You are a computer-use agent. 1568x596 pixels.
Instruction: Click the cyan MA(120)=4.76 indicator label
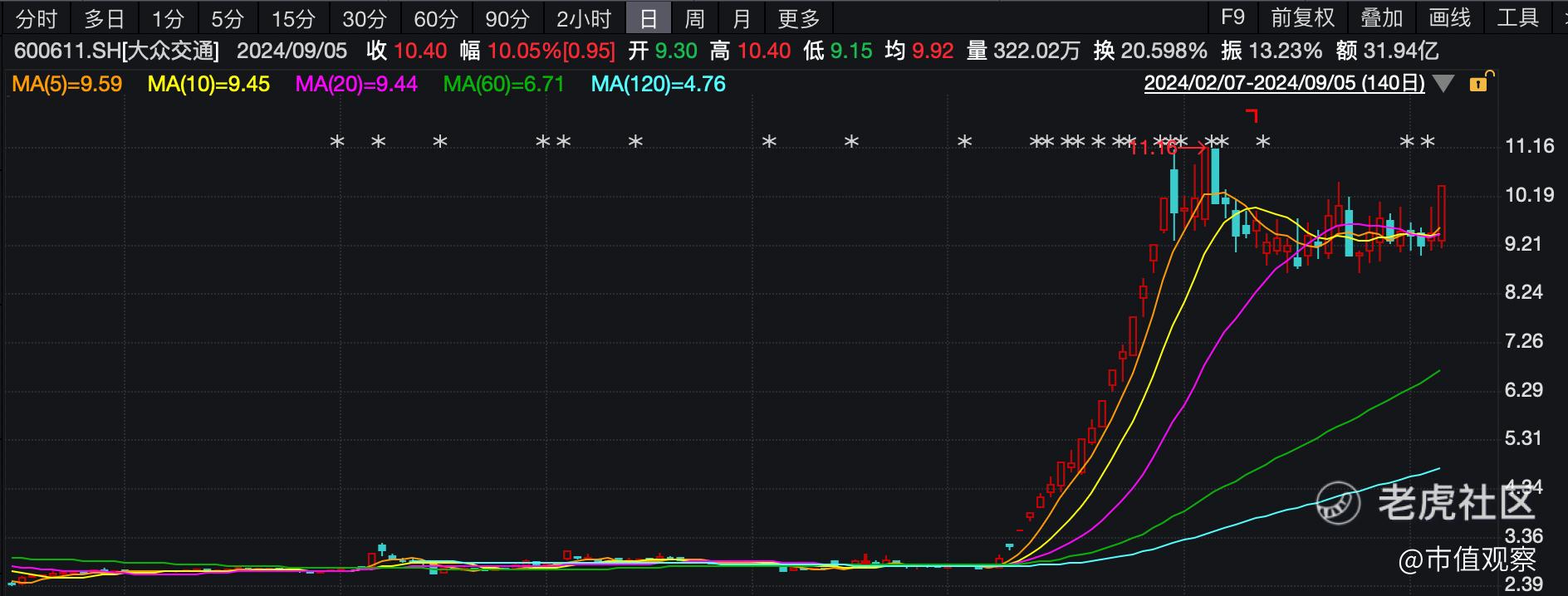click(x=658, y=84)
